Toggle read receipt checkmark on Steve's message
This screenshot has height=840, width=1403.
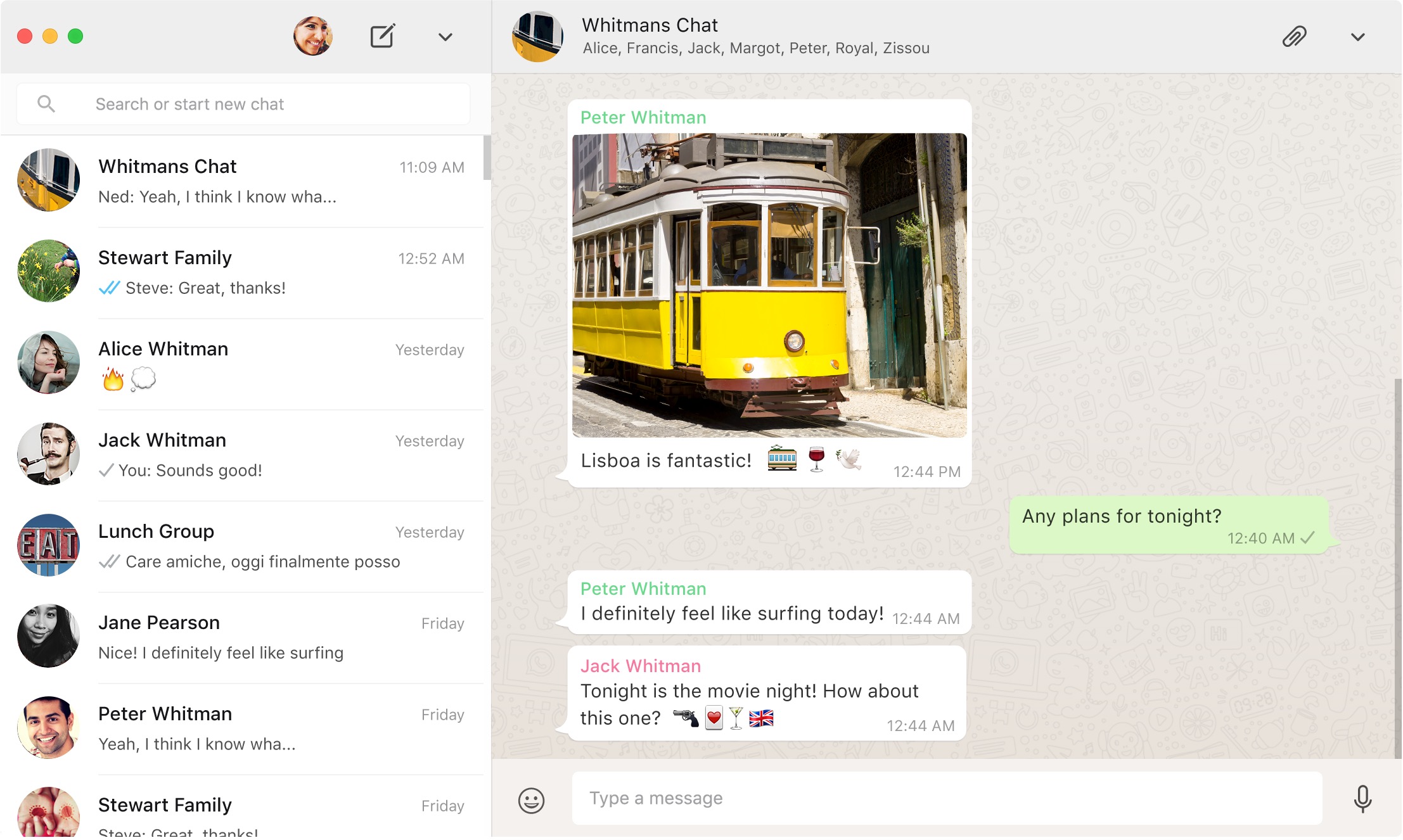coord(108,288)
